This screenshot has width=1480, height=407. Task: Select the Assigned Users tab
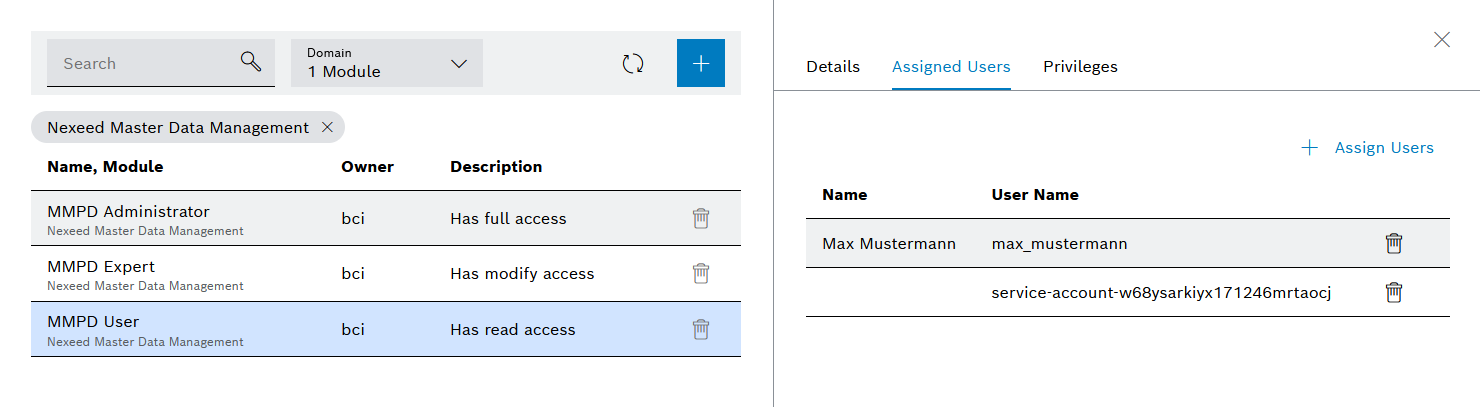click(x=950, y=67)
